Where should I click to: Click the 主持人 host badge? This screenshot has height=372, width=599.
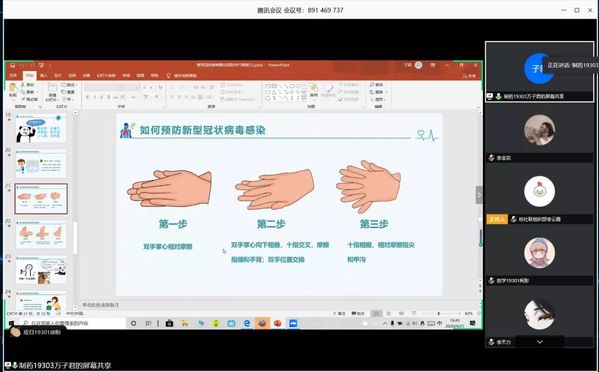click(497, 219)
